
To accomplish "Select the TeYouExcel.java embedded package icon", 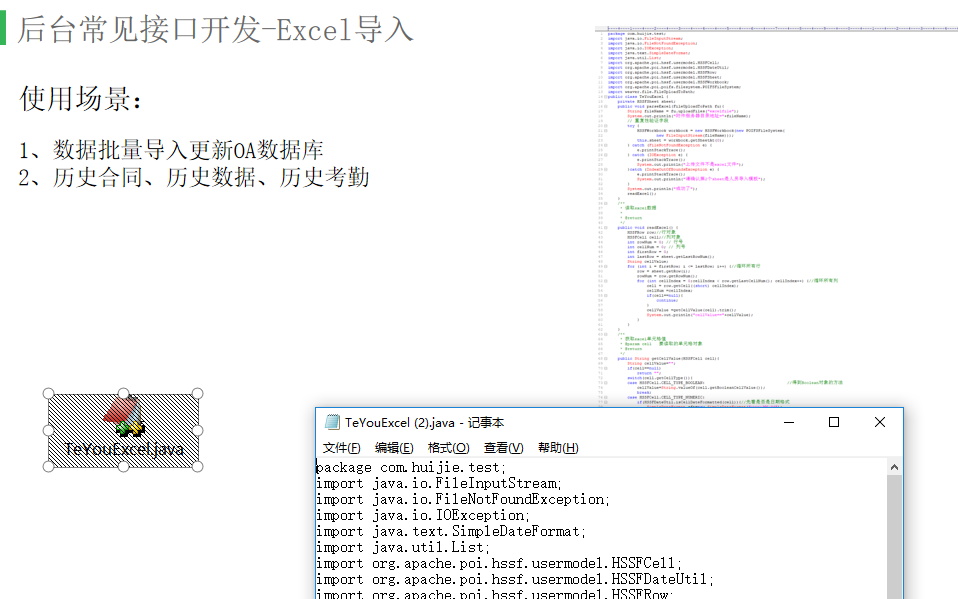I will coord(124,430).
